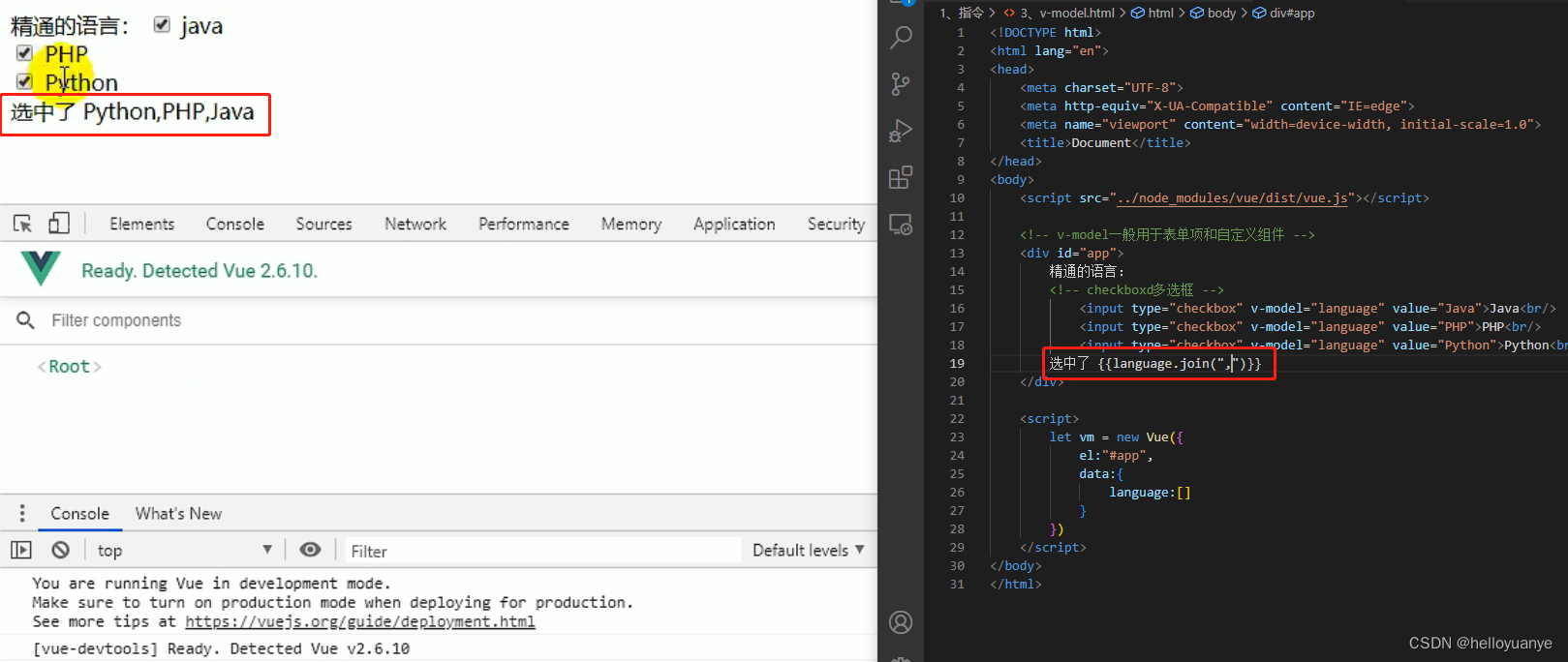Open the Application tab
The width and height of the screenshot is (1568, 662).
tap(734, 224)
